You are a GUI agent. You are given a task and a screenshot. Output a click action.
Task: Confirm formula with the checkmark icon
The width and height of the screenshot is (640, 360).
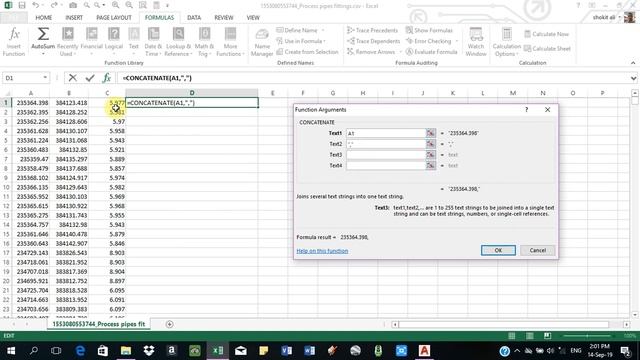tap(90, 78)
